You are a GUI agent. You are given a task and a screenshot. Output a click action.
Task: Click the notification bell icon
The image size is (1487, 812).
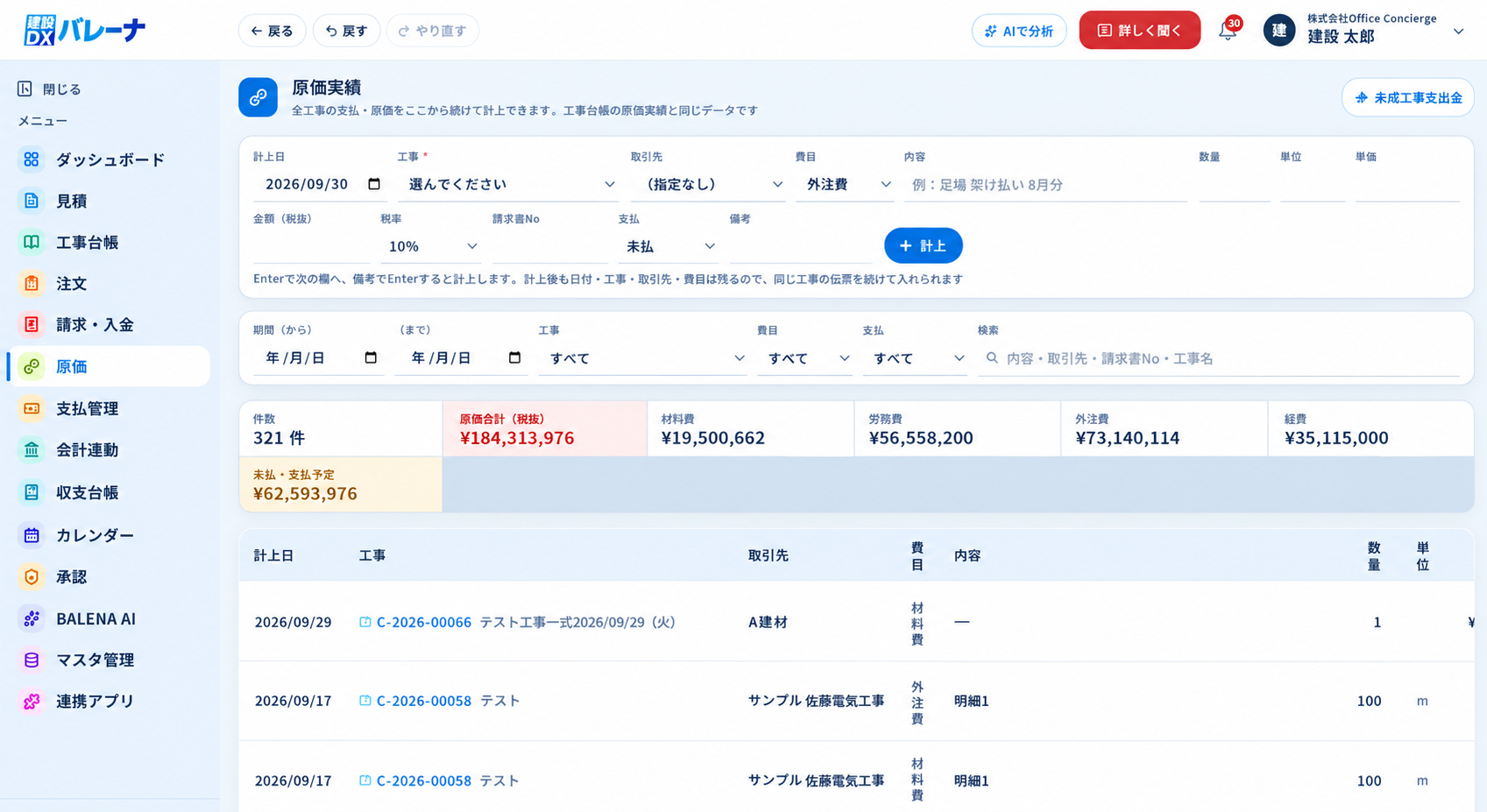(1228, 32)
